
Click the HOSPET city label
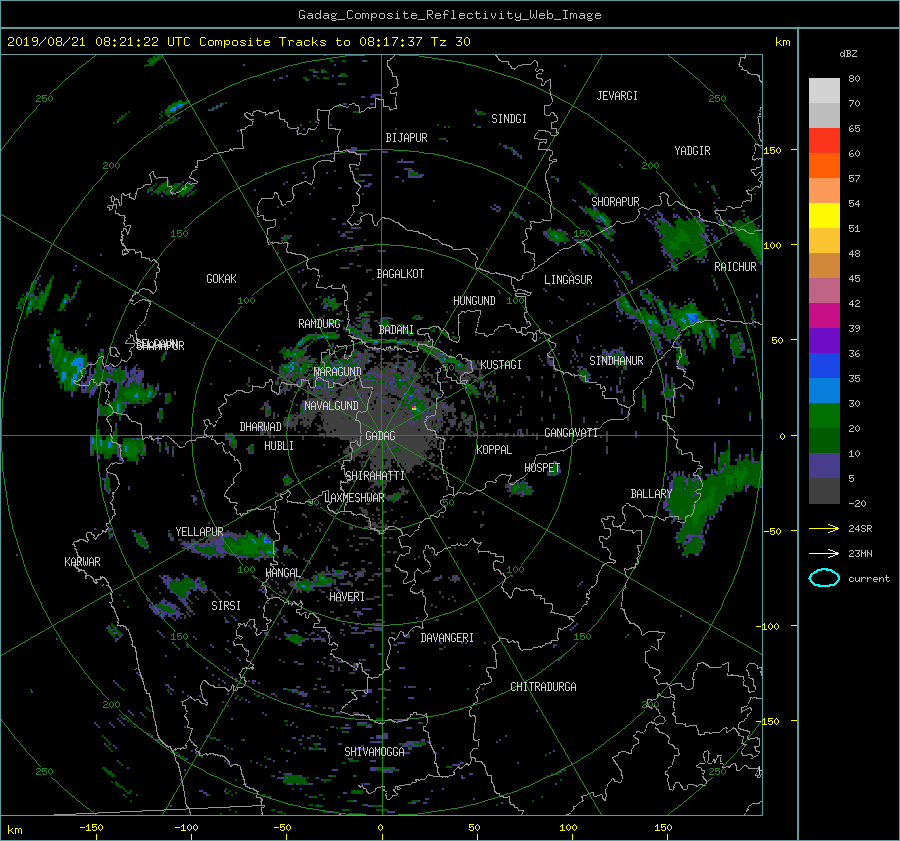click(x=542, y=468)
